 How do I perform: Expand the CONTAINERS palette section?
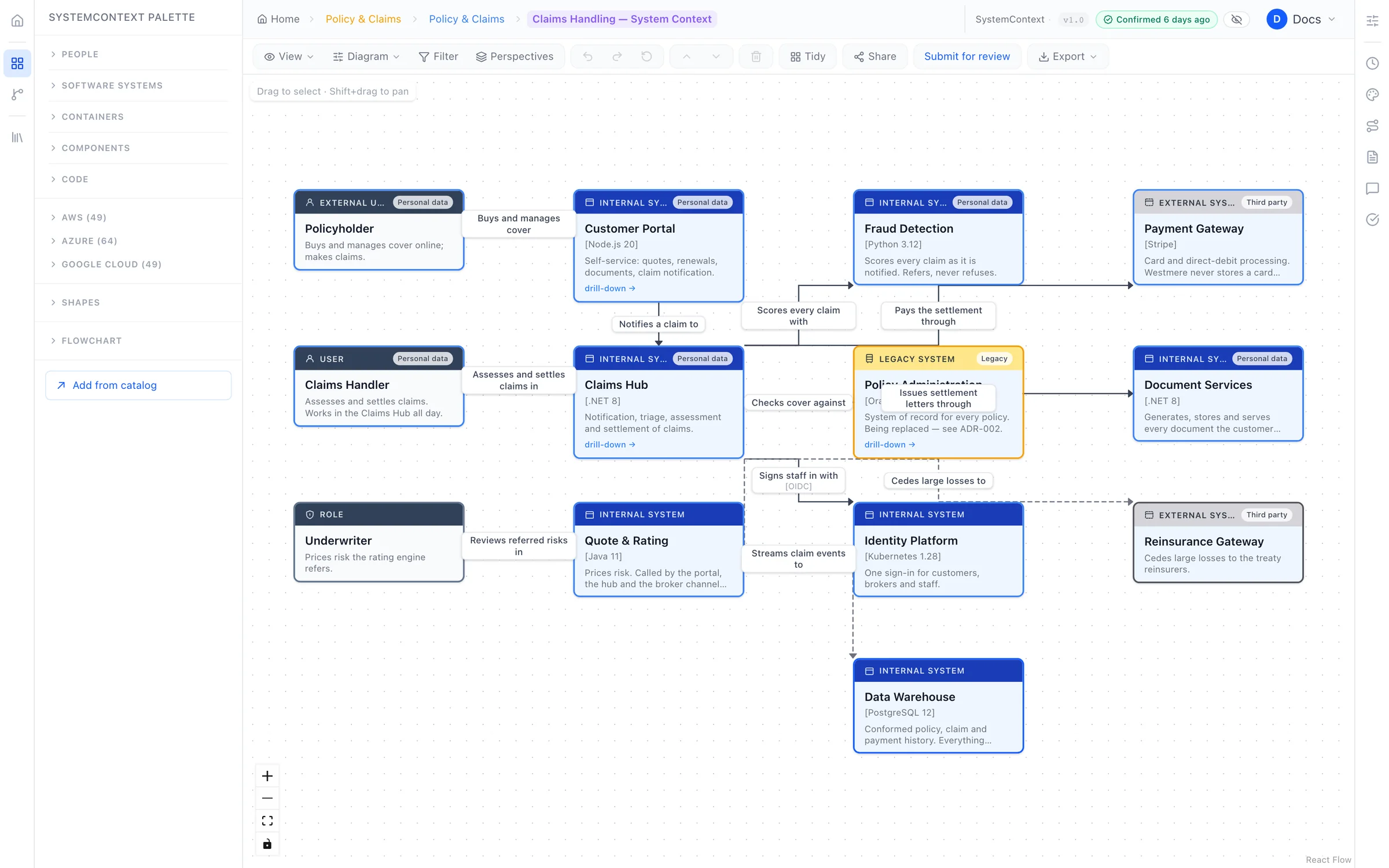(x=139, y=117)
